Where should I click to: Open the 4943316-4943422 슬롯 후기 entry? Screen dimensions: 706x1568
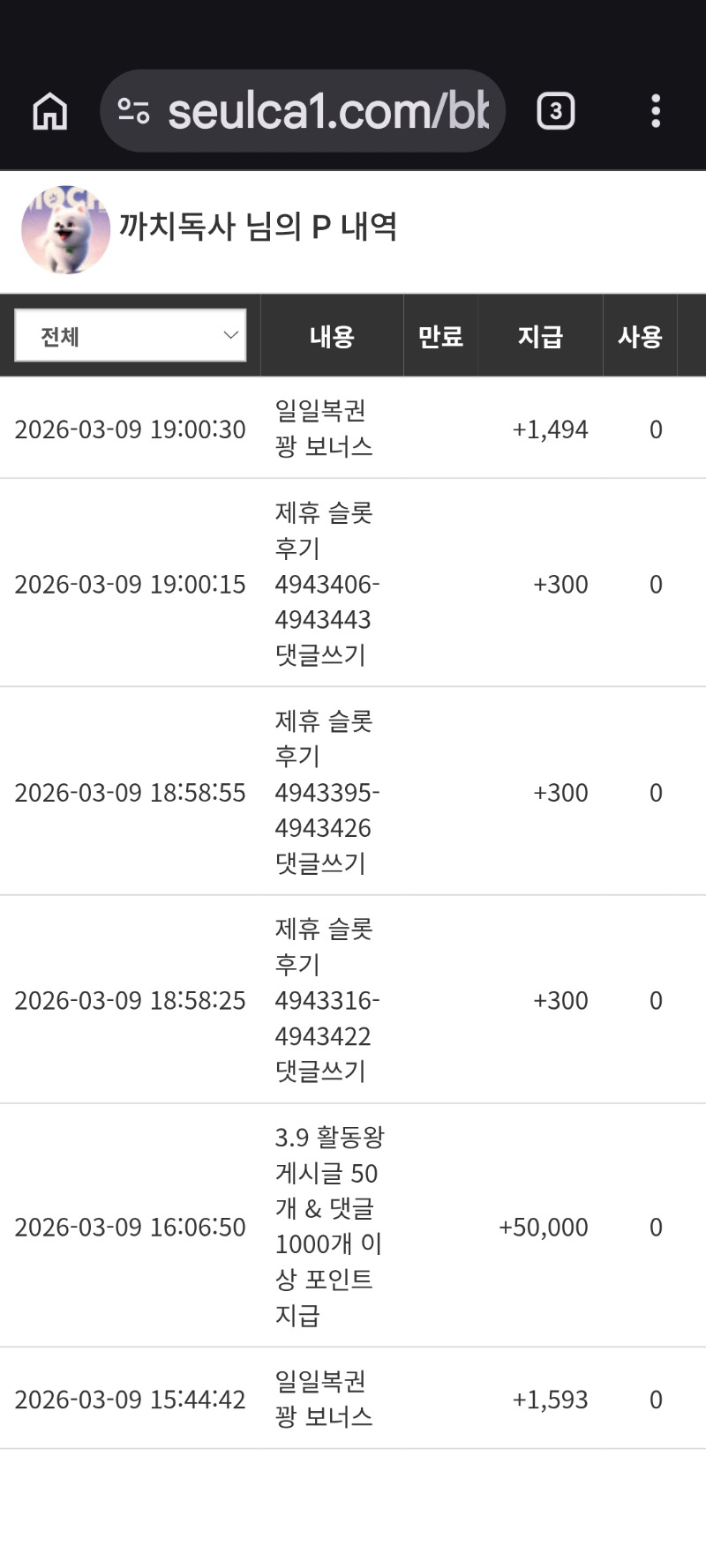[x=327, y=1000]
